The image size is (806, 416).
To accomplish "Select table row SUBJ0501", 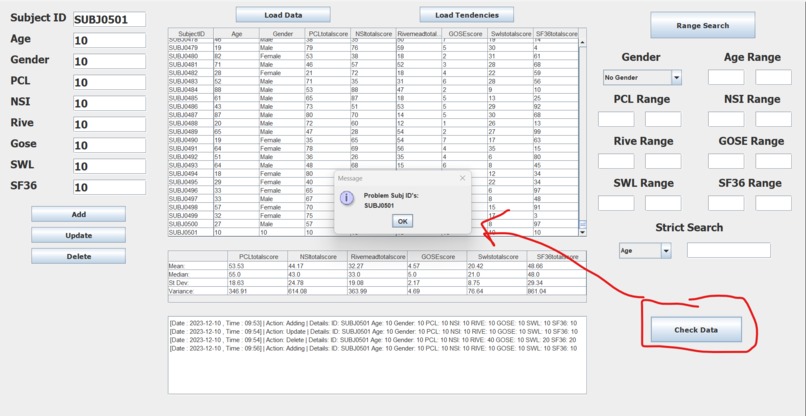I will (373, 232).
